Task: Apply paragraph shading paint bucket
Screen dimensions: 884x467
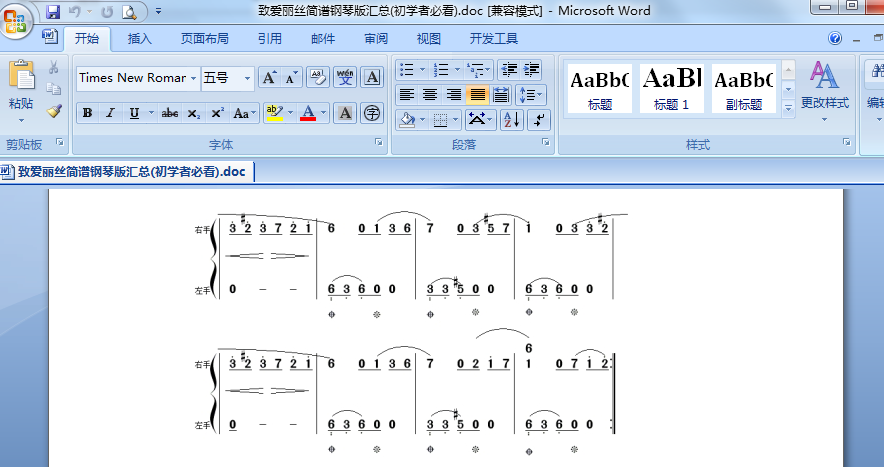Action: point(407,120)
